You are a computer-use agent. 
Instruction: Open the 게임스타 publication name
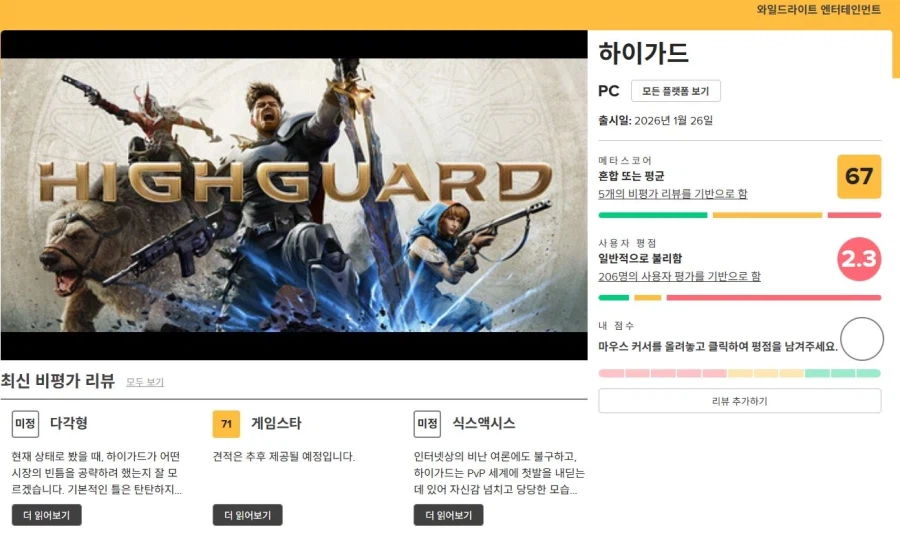(x=276, y=424)
